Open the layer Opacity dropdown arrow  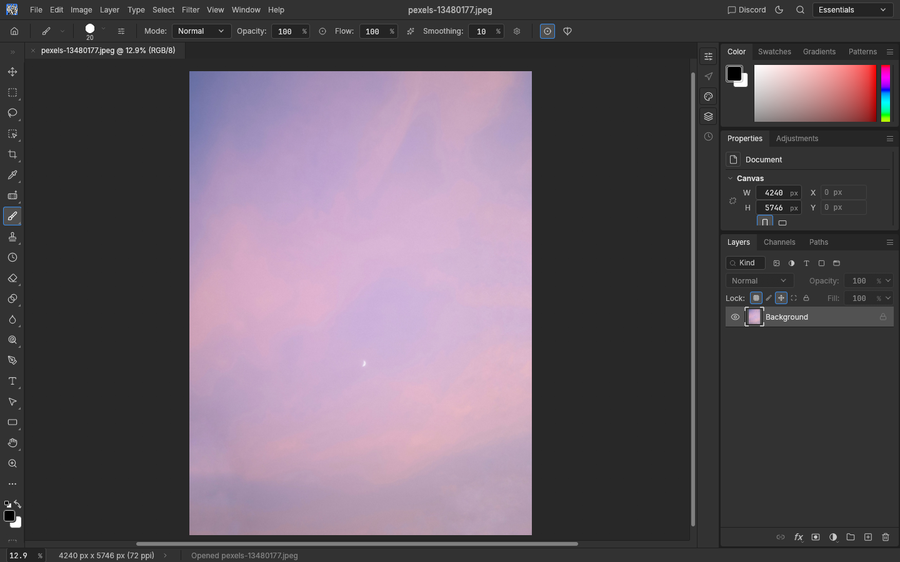(x=889, y=281)
